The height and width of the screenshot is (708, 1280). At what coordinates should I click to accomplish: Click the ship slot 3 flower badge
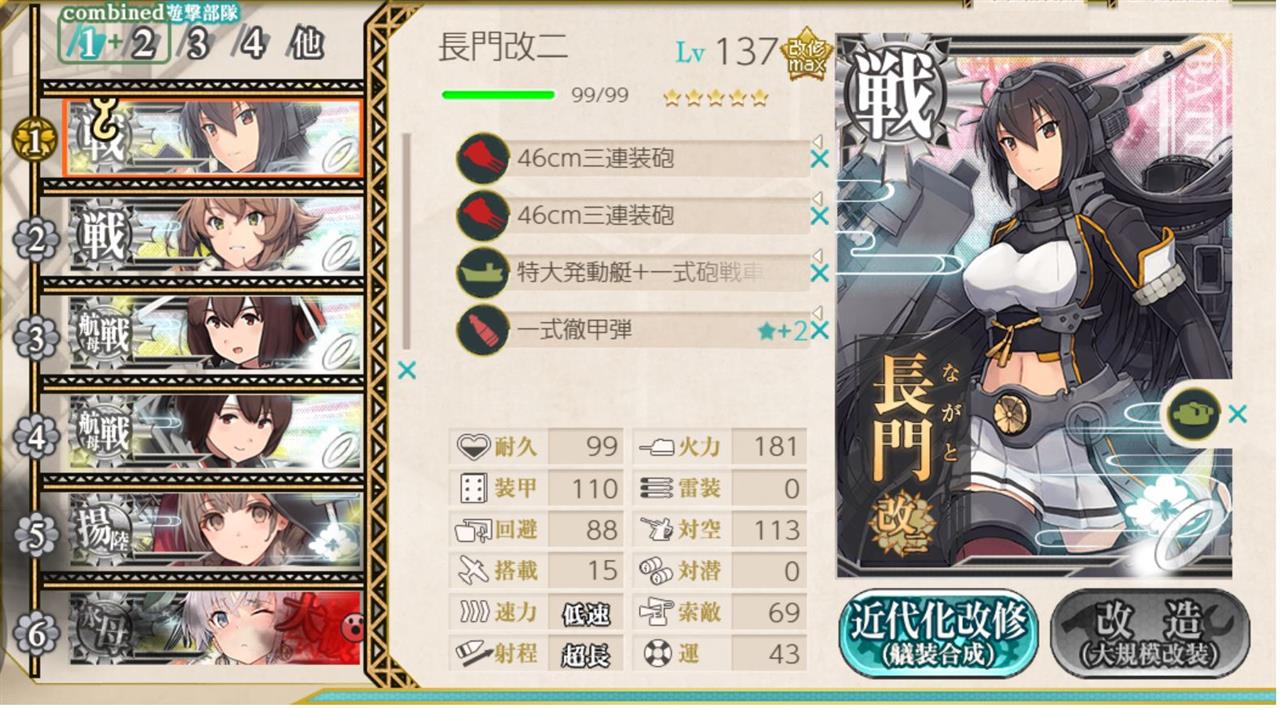coord(35,338)
